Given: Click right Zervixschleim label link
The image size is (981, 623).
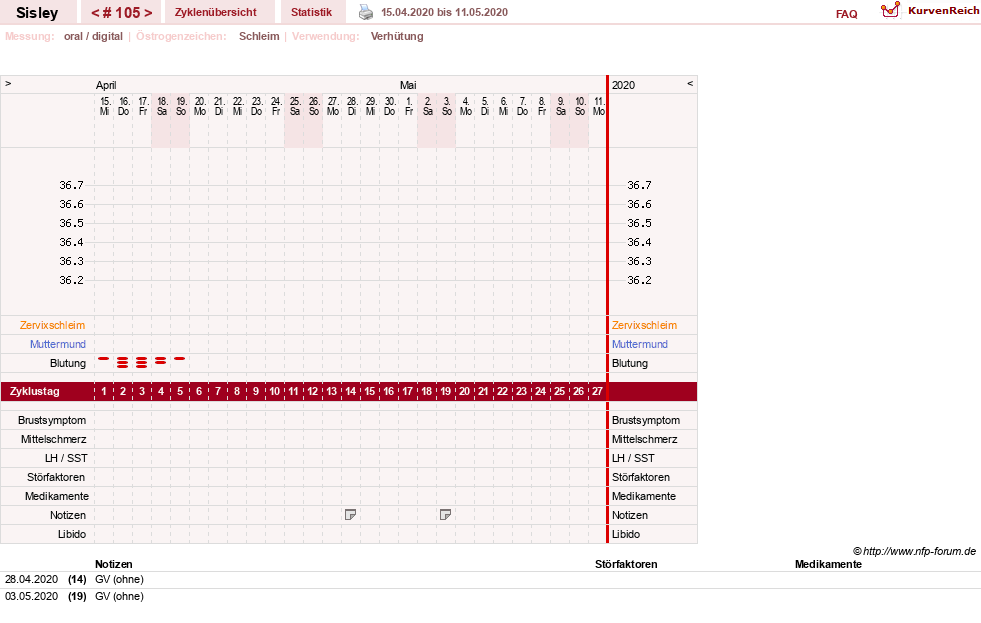Looking at the screenshot, I should 644,325.
